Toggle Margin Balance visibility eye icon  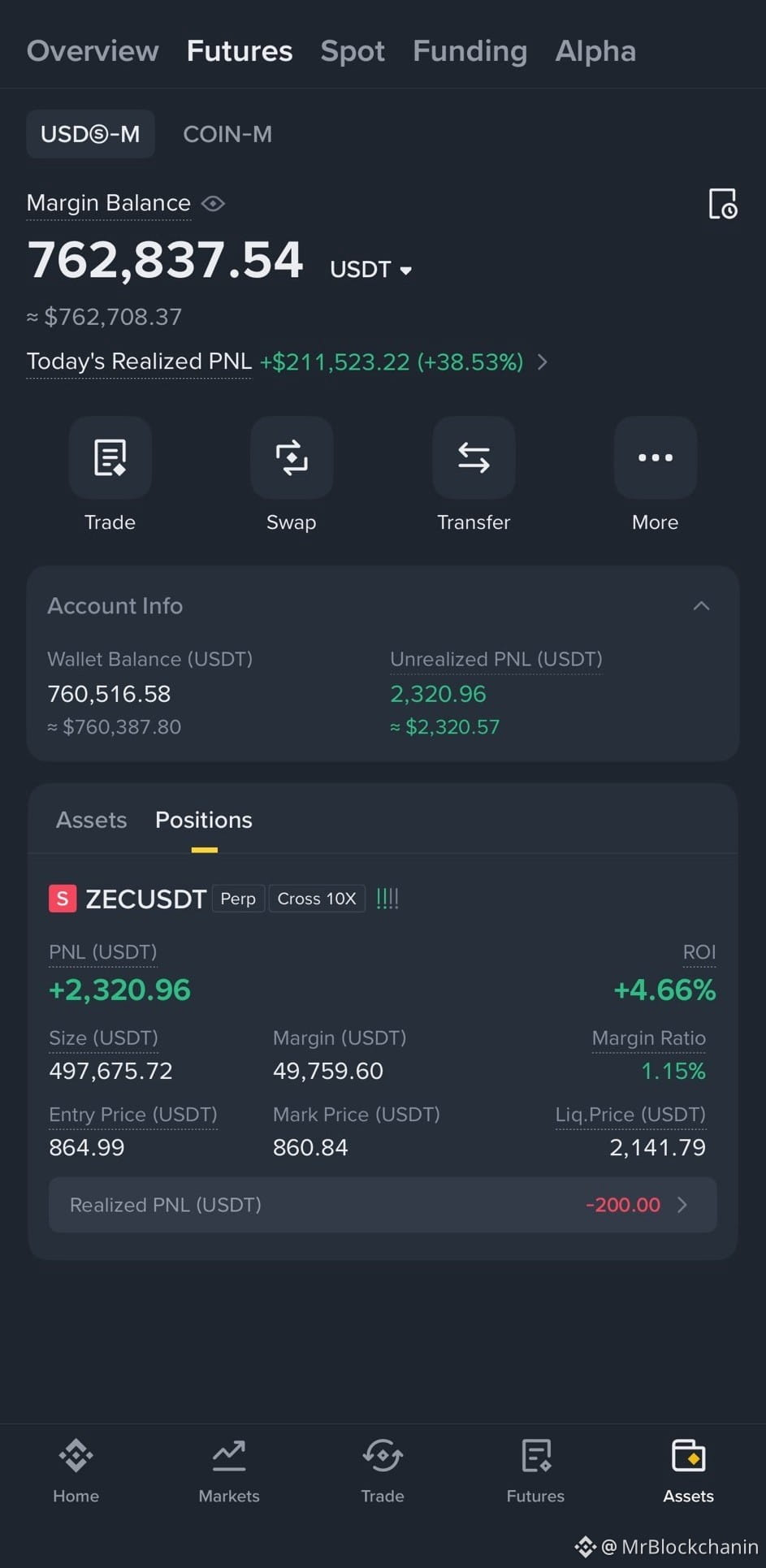(x=213, y=203)
